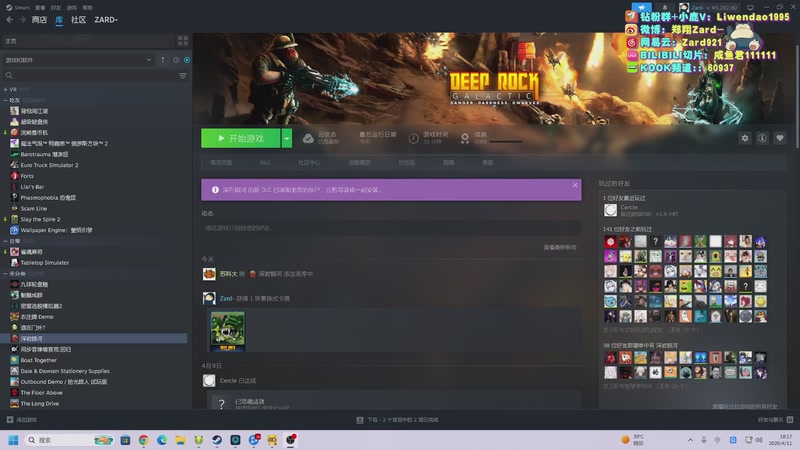This screenshot has width=800, height=450.
Task: Click the add game plus icon
Action: (9, 419)
